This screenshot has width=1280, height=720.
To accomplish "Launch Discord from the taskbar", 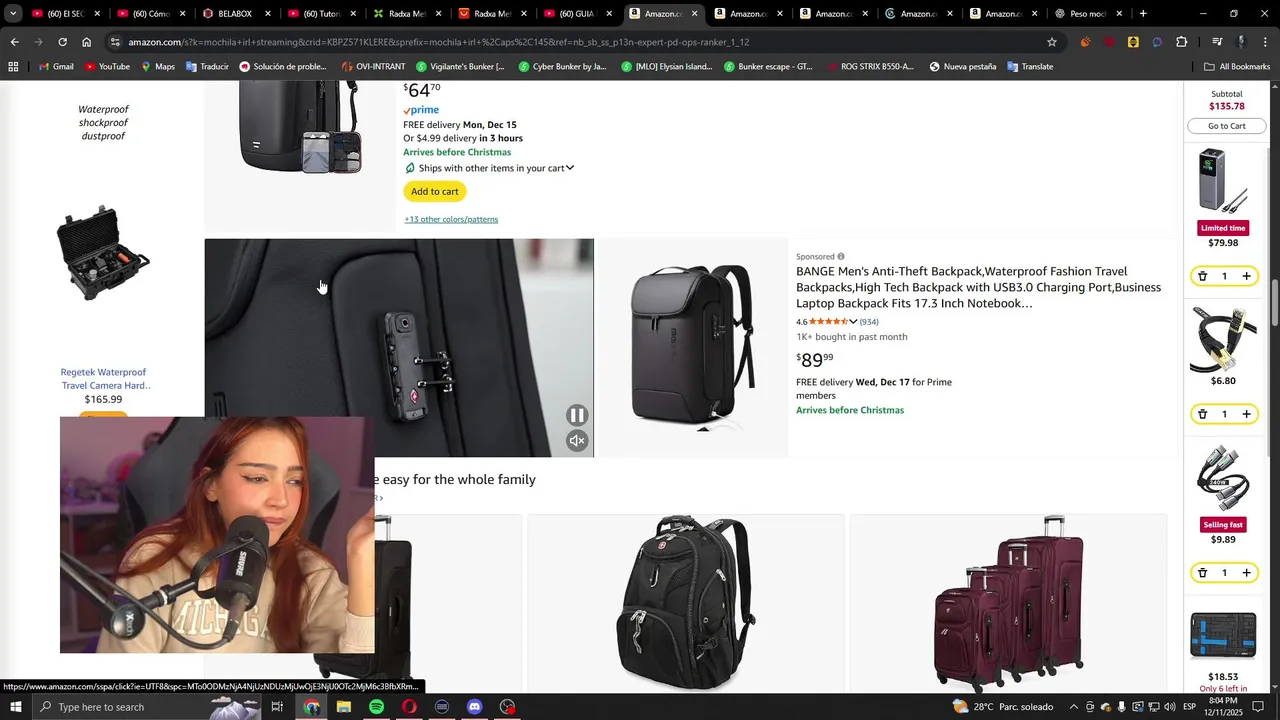I will 474,707.
